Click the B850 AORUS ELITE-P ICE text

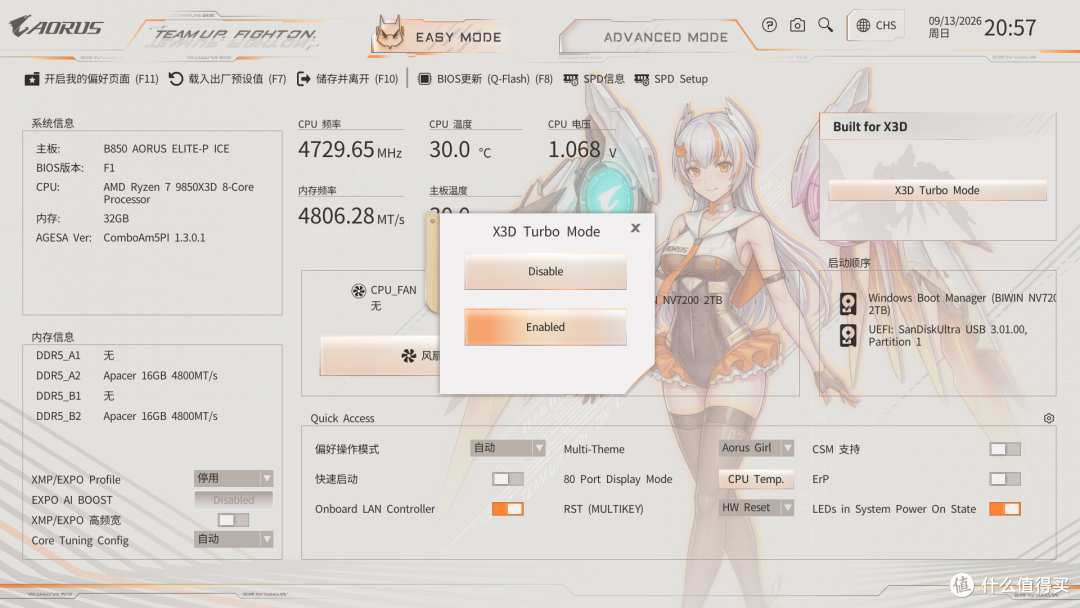166,149
